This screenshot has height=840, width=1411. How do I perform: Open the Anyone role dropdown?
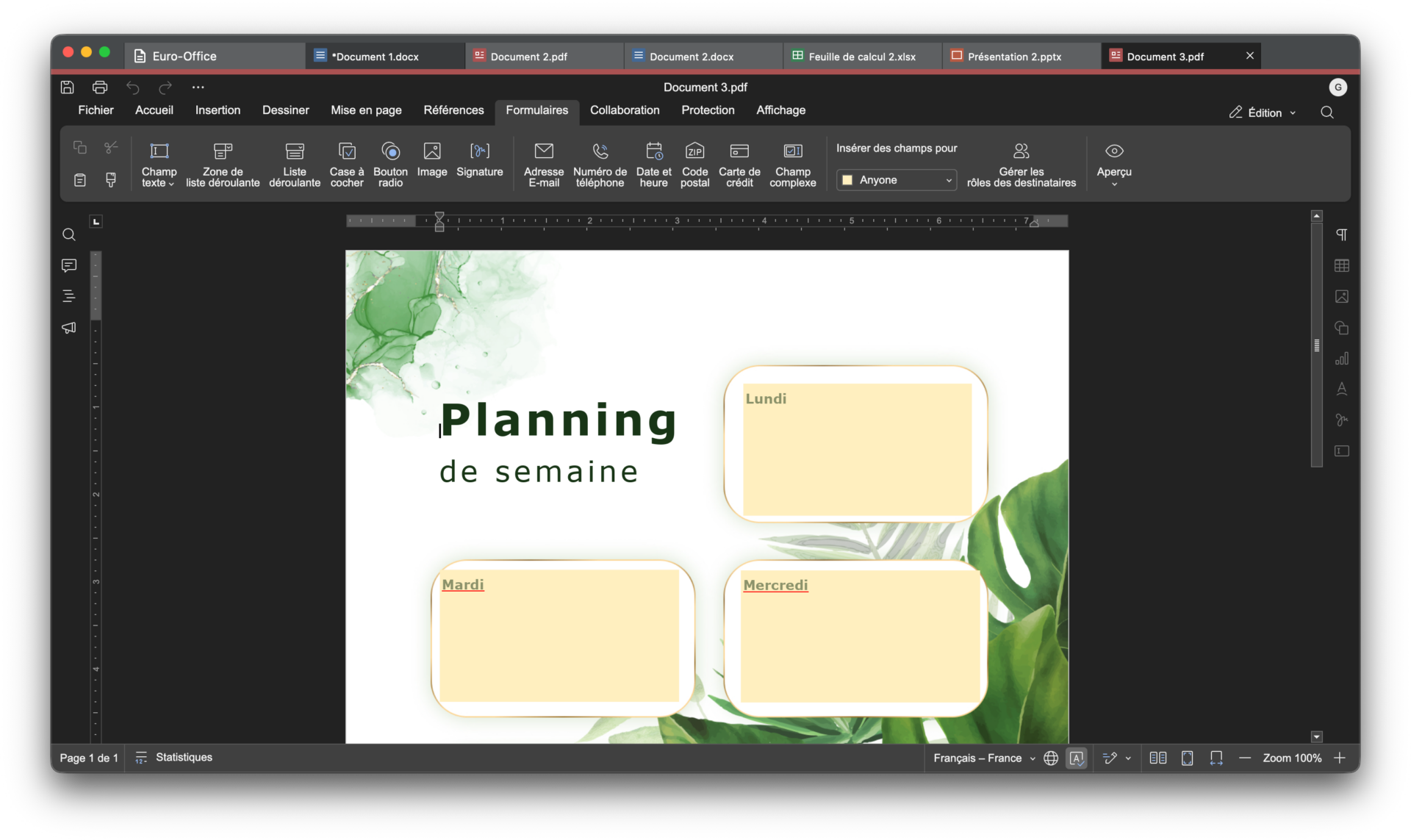pos(897,180)
